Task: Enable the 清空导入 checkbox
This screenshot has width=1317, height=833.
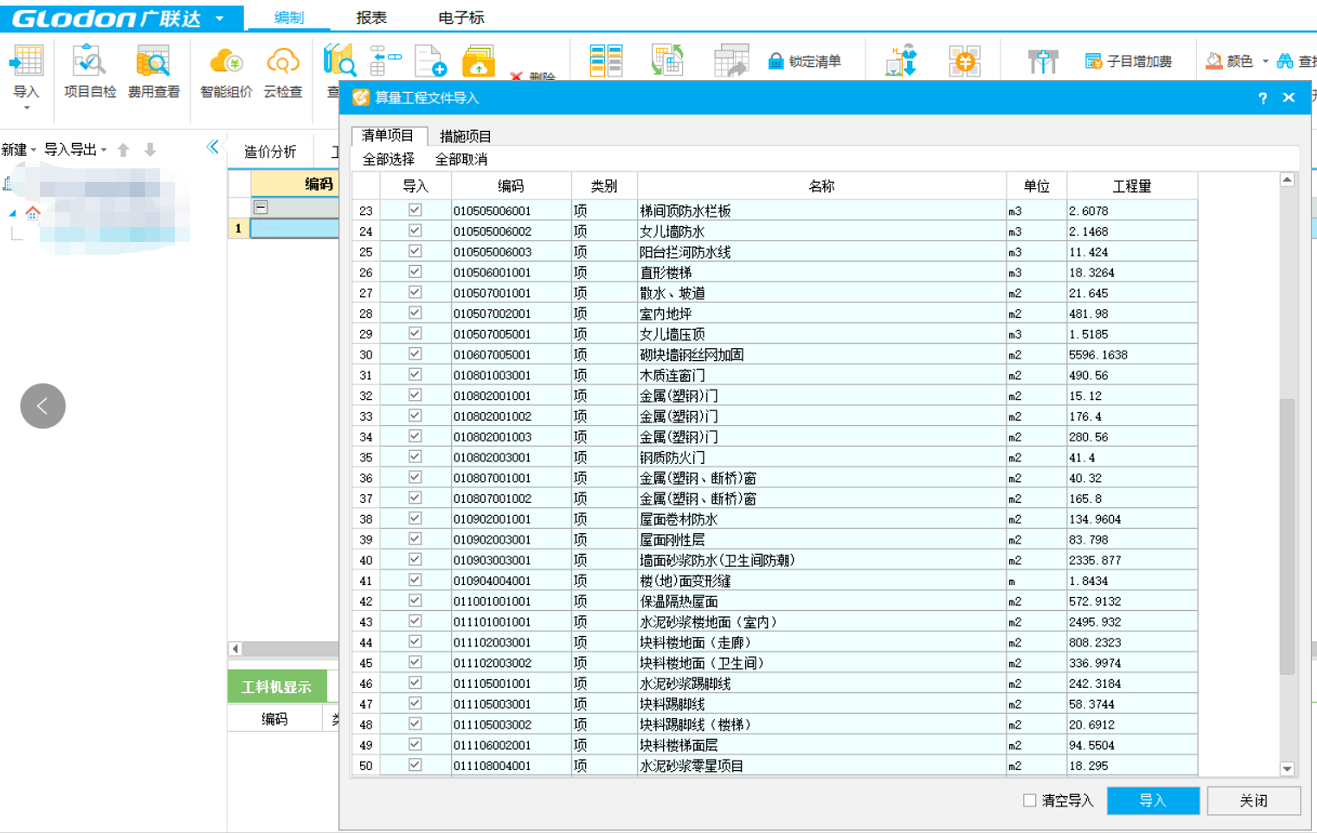Action: (1030, 801)
